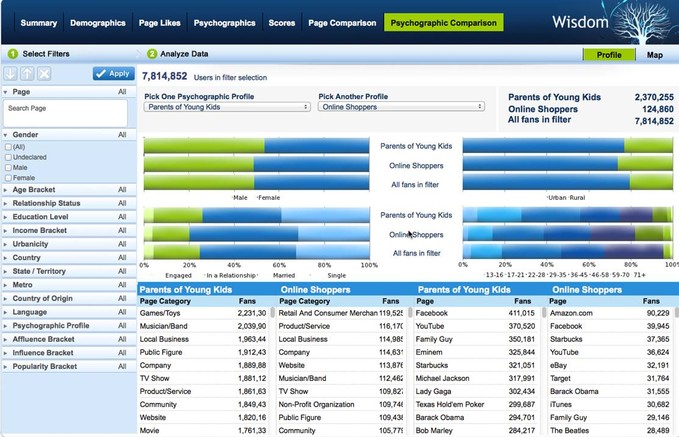
Task: Switch to the Demographics tab
Action: 98,23
